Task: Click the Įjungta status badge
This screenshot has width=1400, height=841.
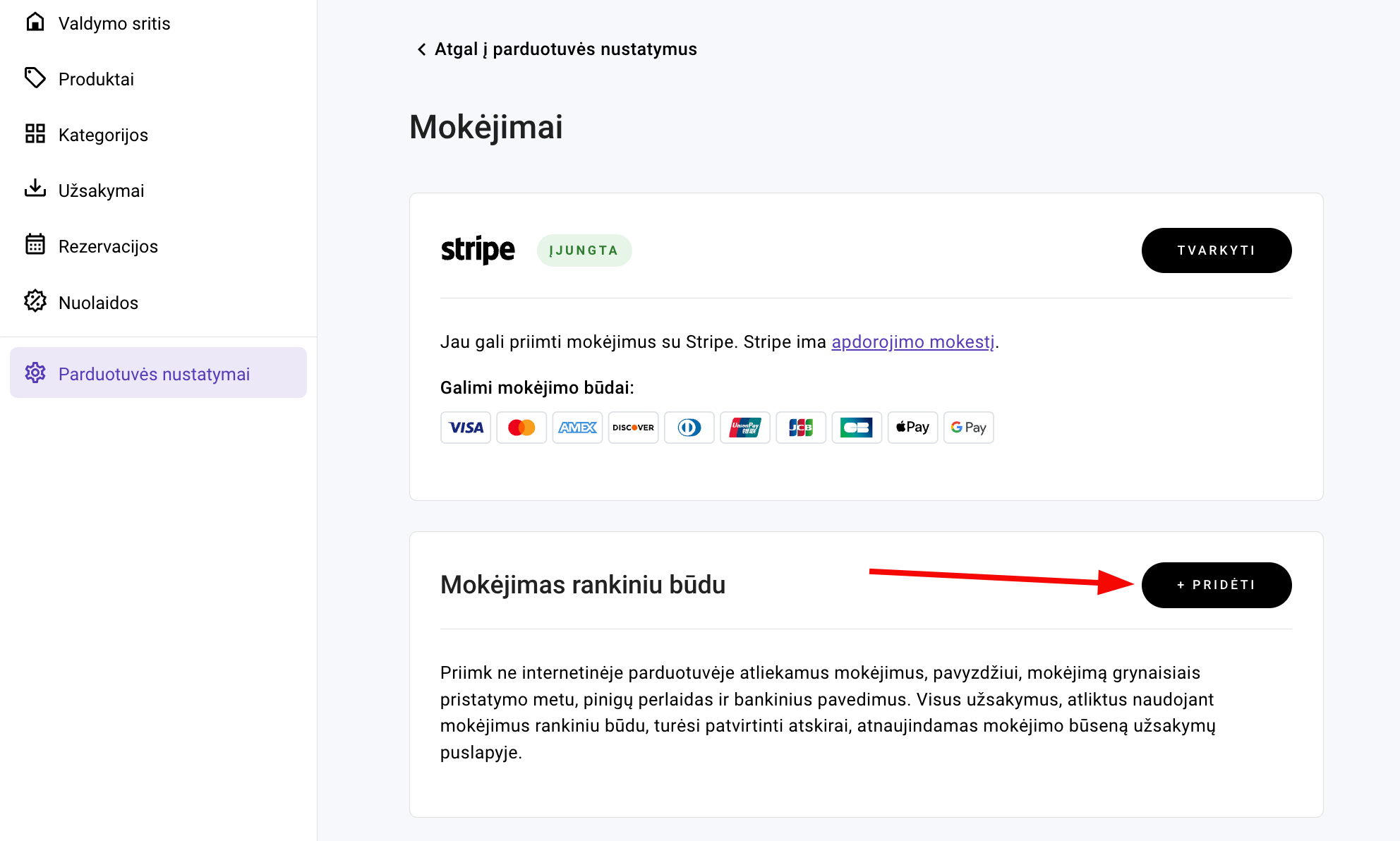Action: [584, 250]
